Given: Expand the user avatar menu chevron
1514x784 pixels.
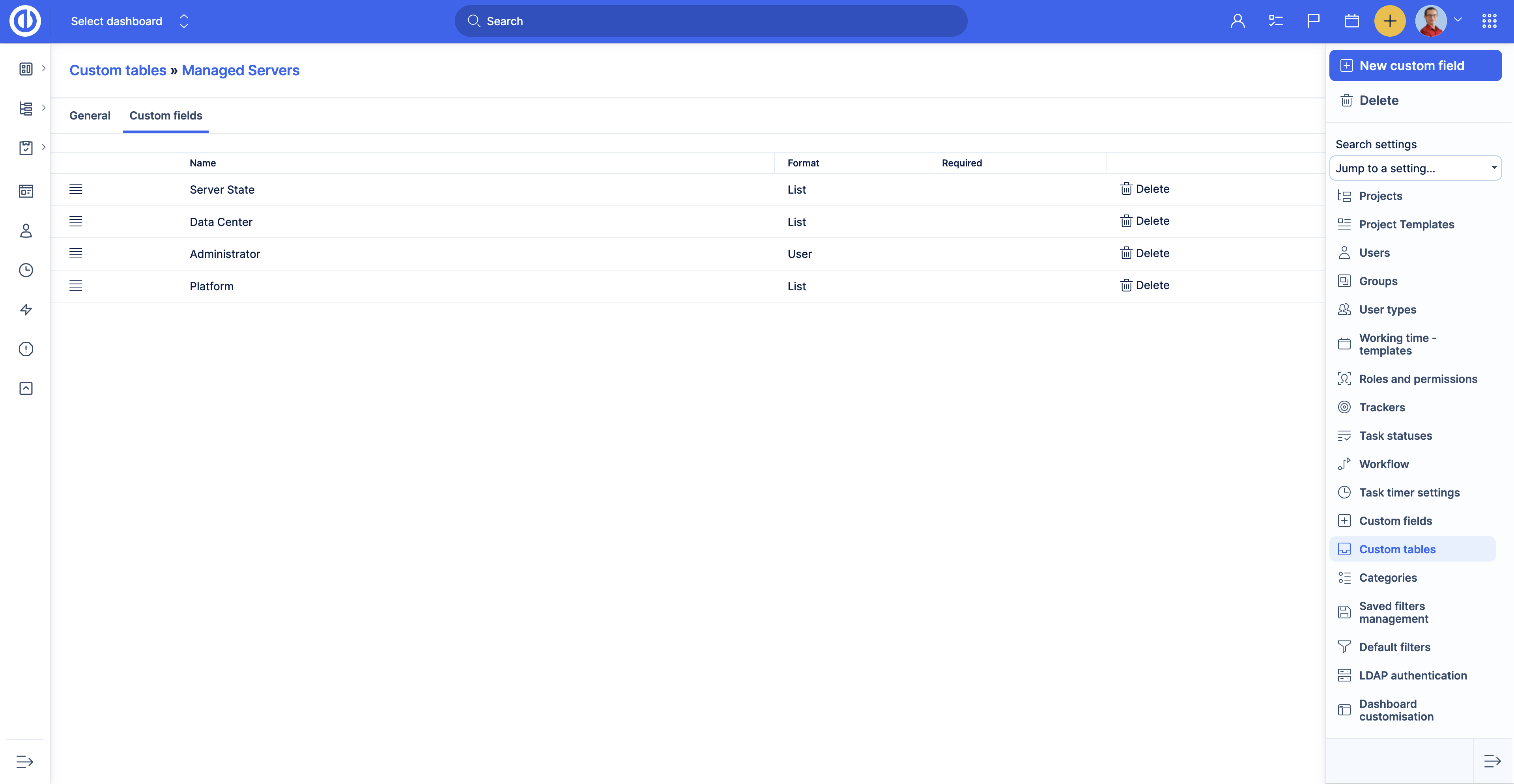Looking at the screenshot, I should click(1458, 20).
